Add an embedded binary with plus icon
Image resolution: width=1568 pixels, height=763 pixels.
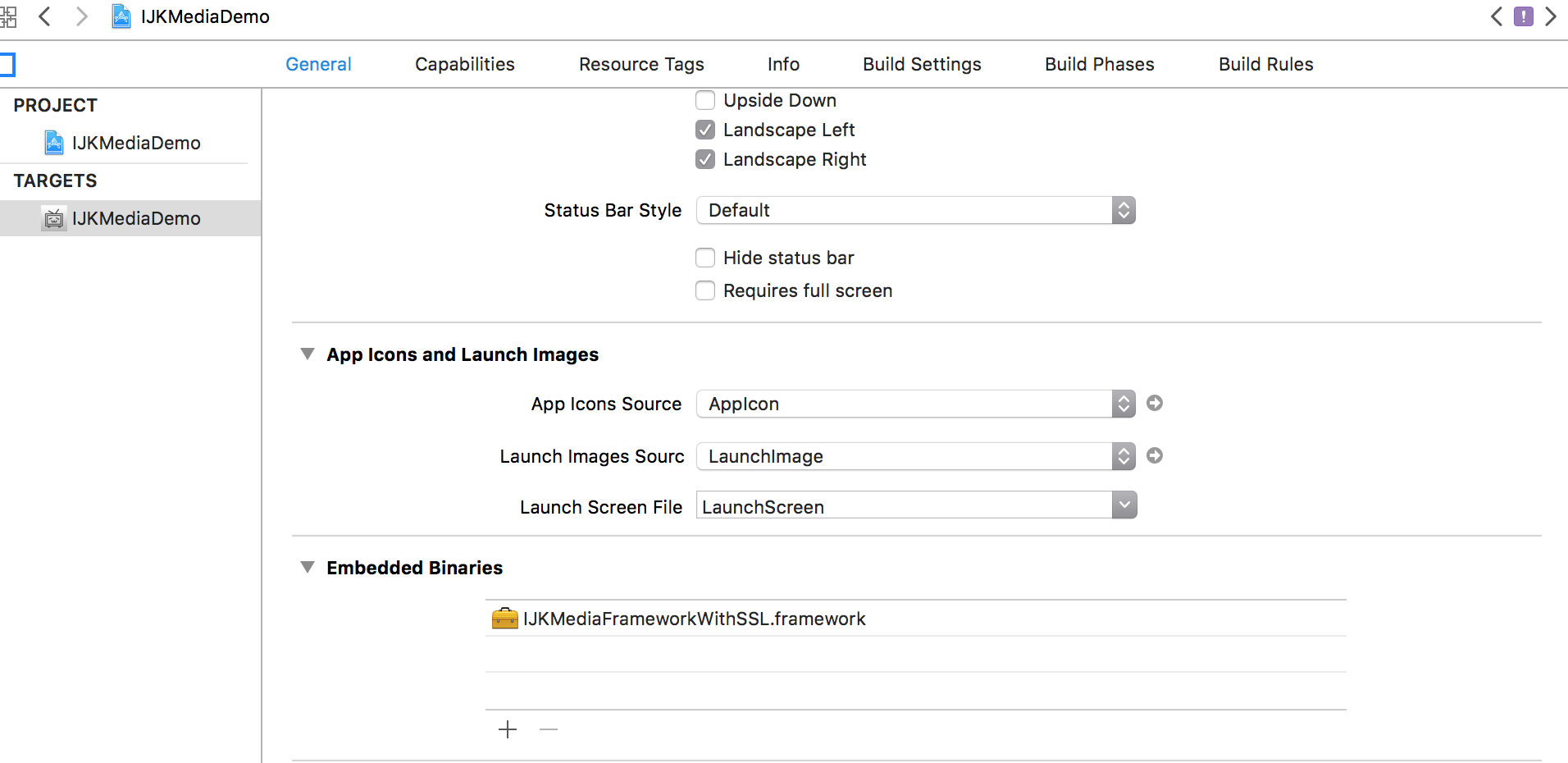[x=508, y=729]
